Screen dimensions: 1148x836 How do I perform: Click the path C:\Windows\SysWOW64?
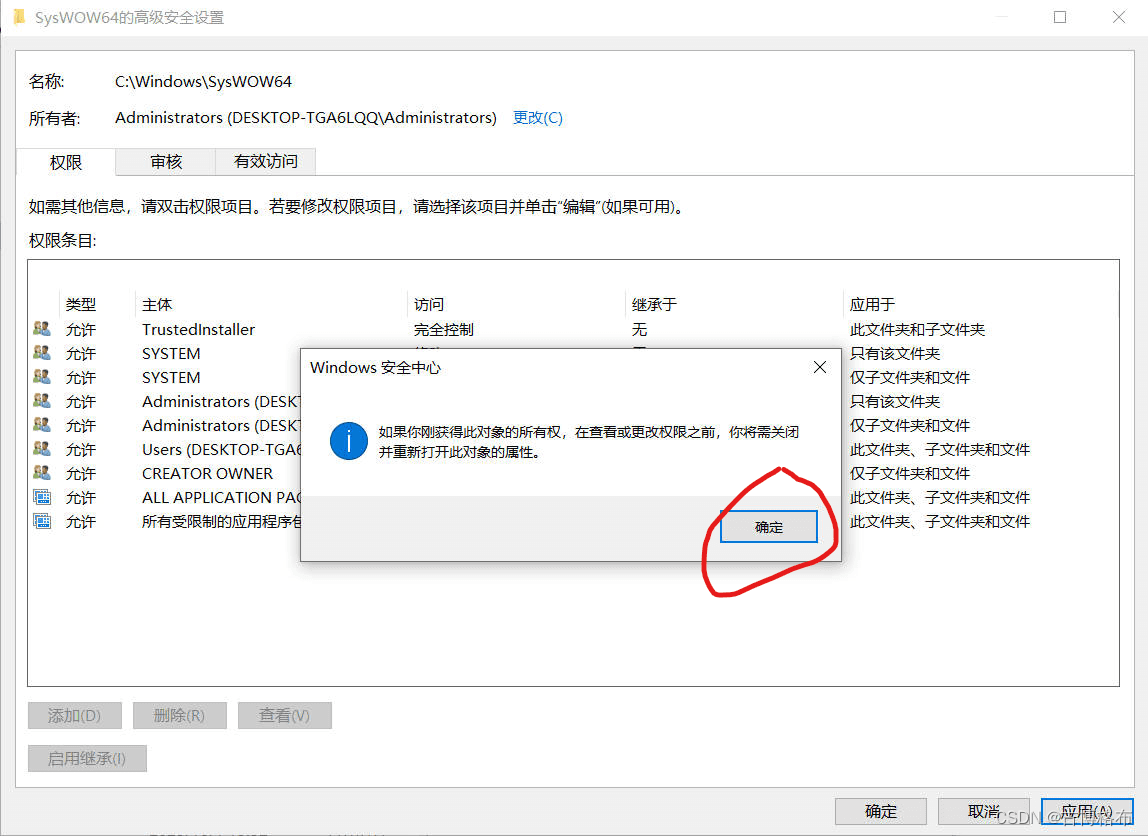(x=204, y=81)
